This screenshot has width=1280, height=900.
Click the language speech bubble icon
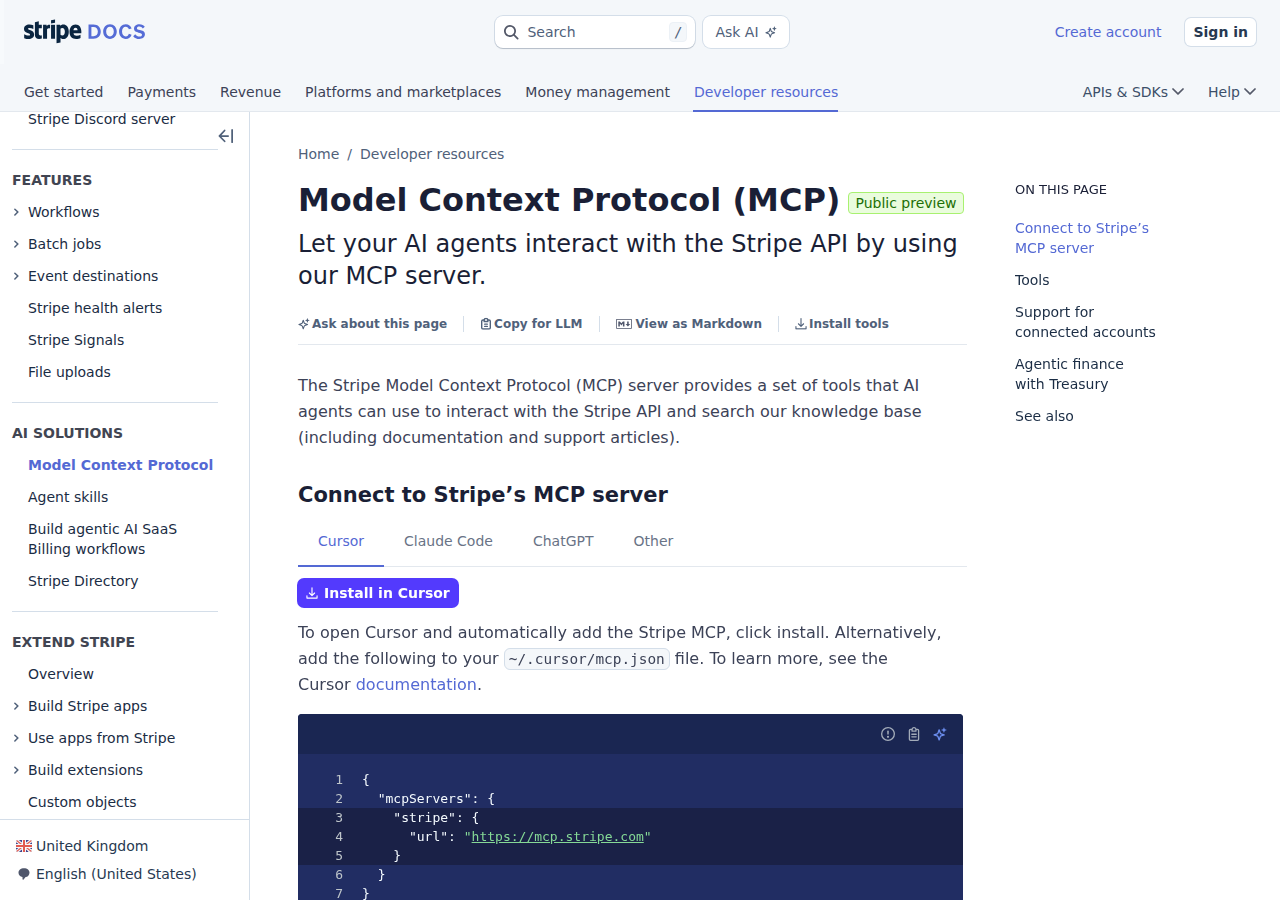24,874
